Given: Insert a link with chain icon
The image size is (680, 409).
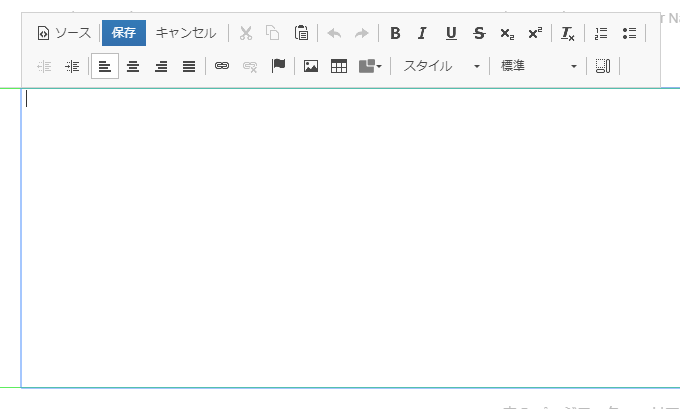Looking at the screenshot, I should tap(222, 66).
